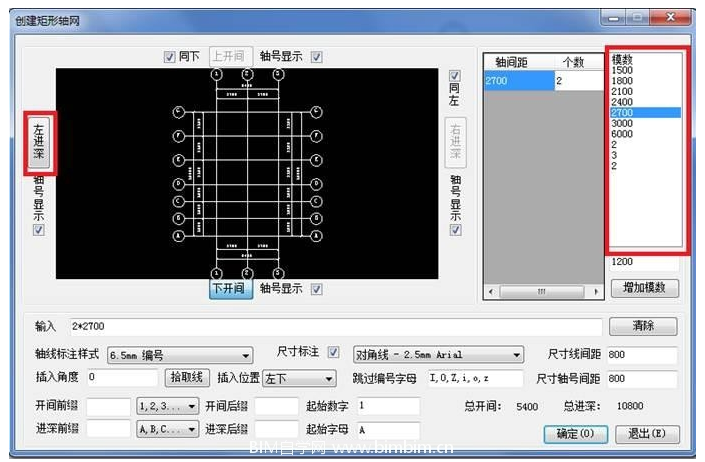Click the disabled 上开间 button

[231, 57]
